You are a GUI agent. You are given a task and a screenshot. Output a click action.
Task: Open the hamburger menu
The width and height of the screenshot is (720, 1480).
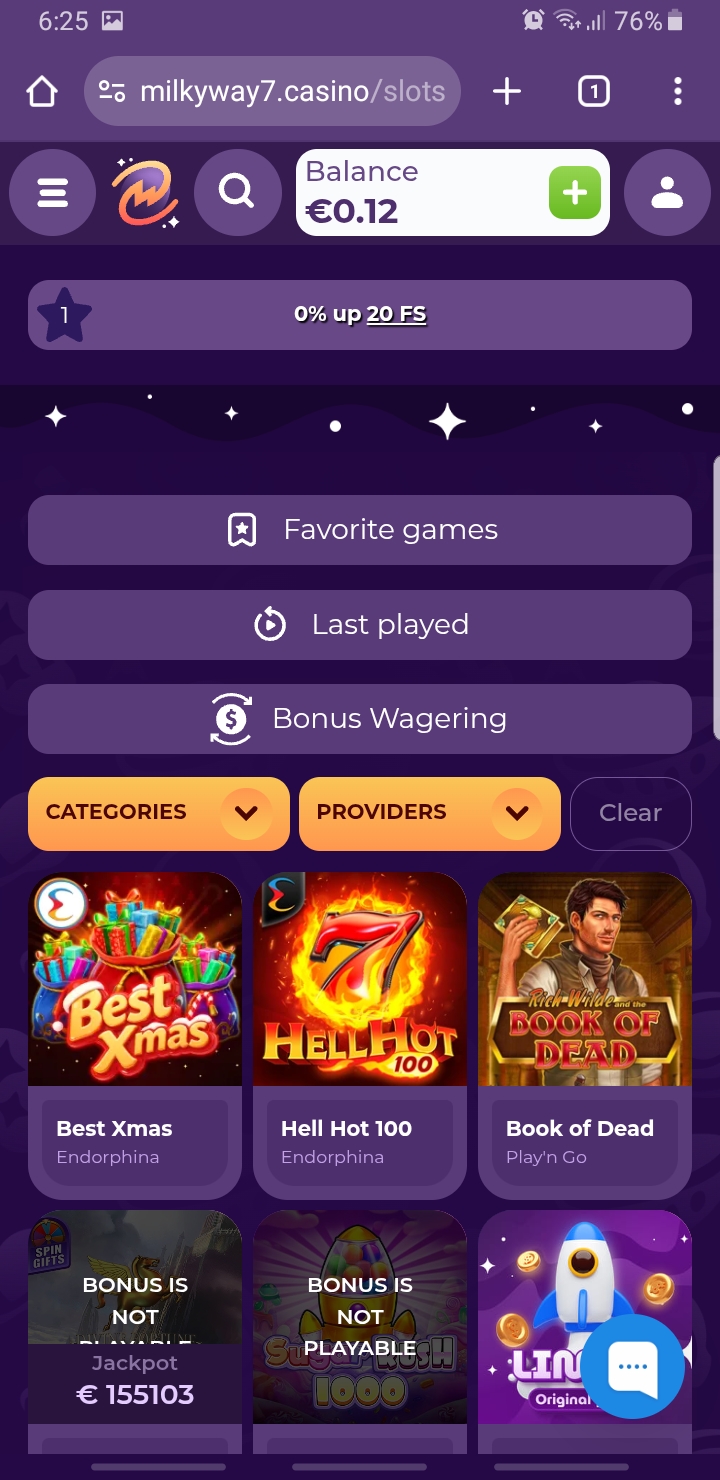tap(53, 193)
